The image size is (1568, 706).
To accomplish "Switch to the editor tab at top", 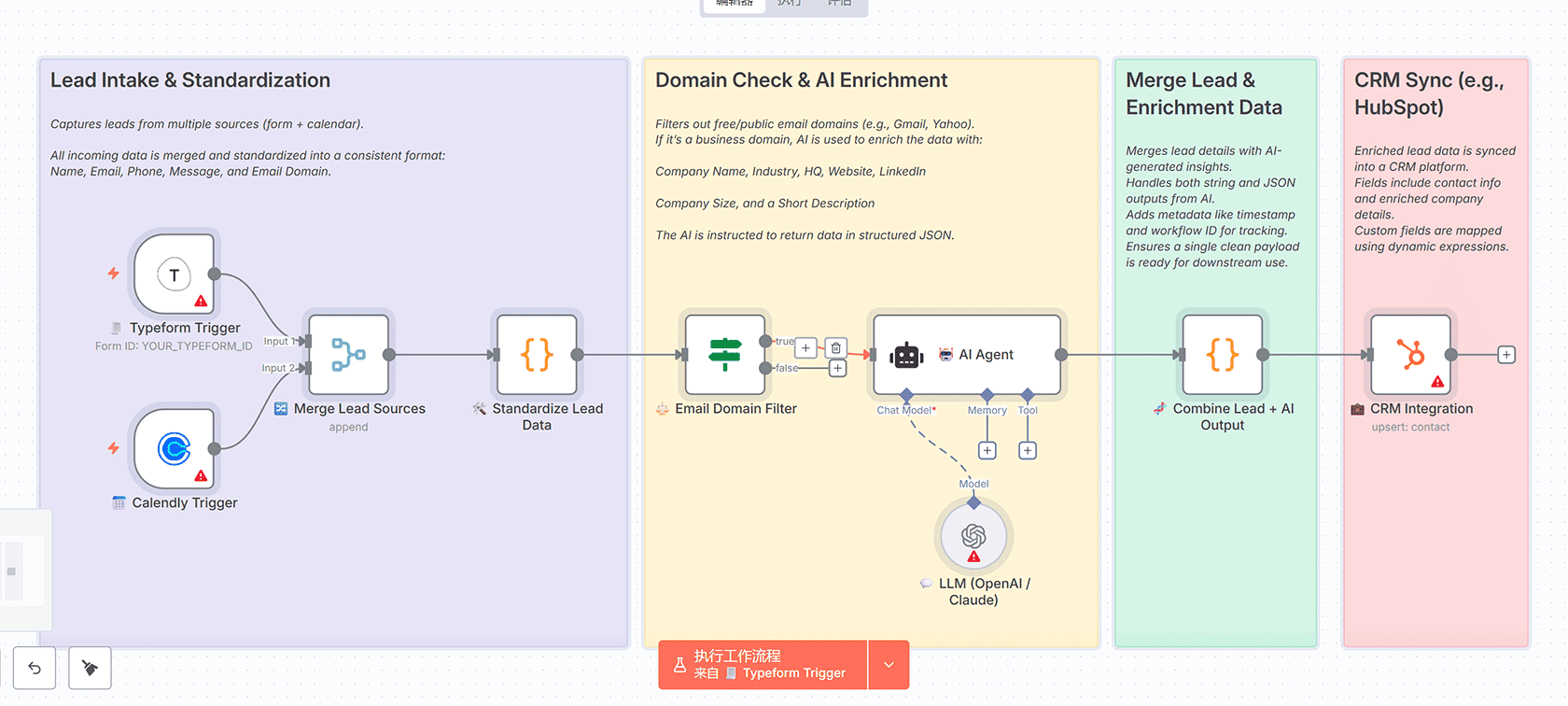I will pos(734,4).
